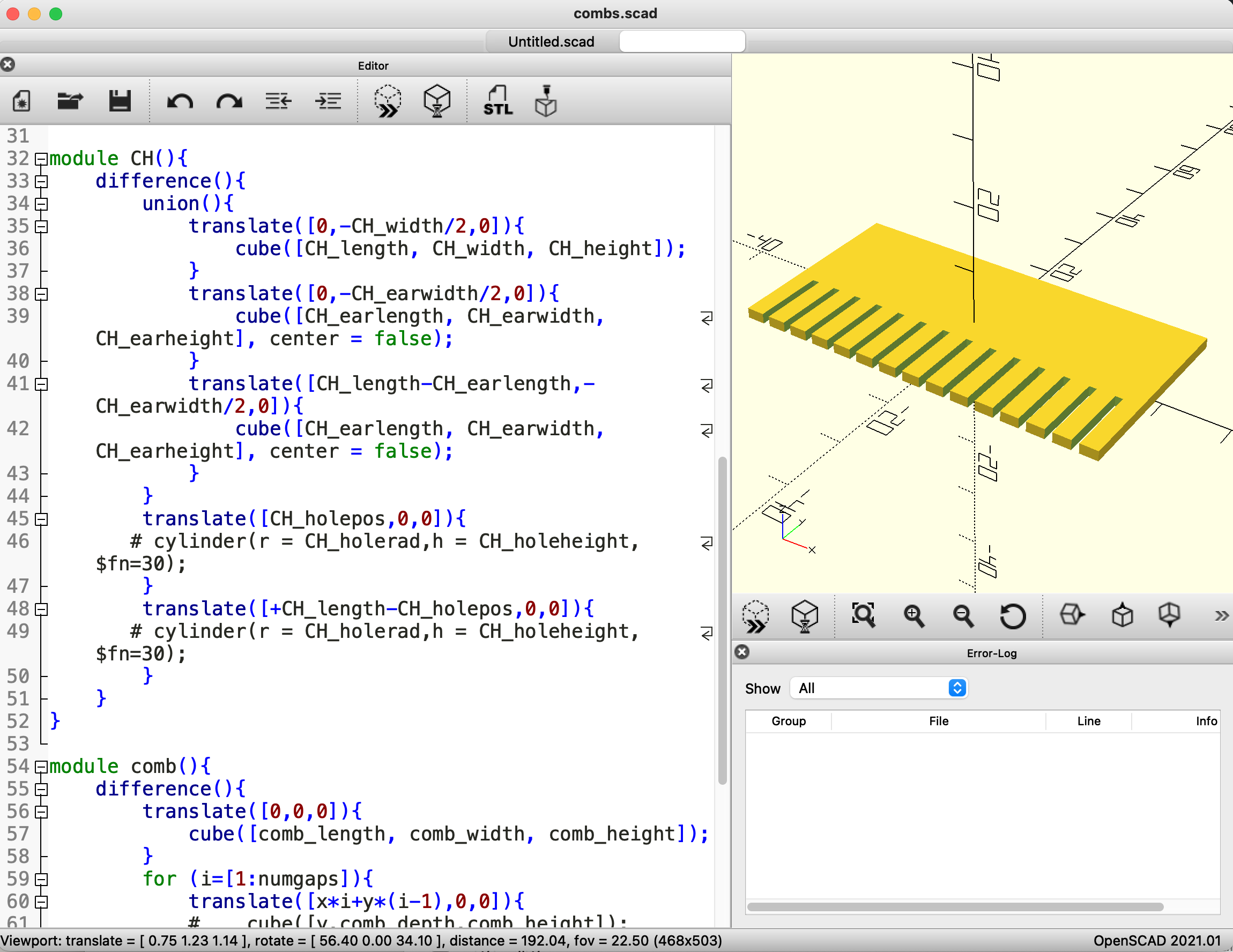
Task: Switch to Untitled.scad tab
Action: (551, 42)
